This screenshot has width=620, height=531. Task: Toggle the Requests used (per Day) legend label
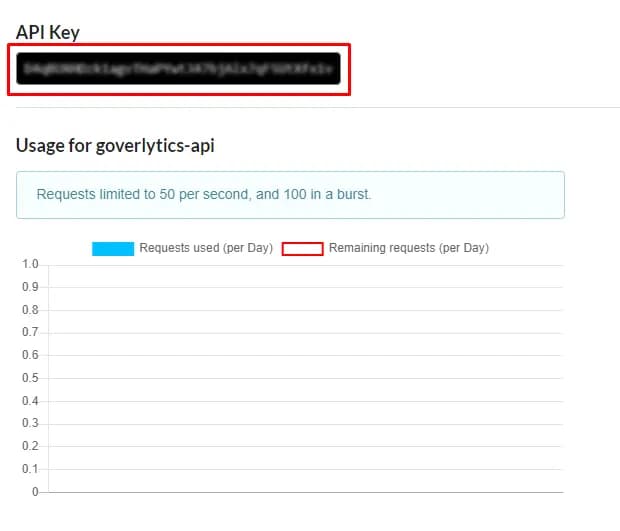(x=206, y=248)
